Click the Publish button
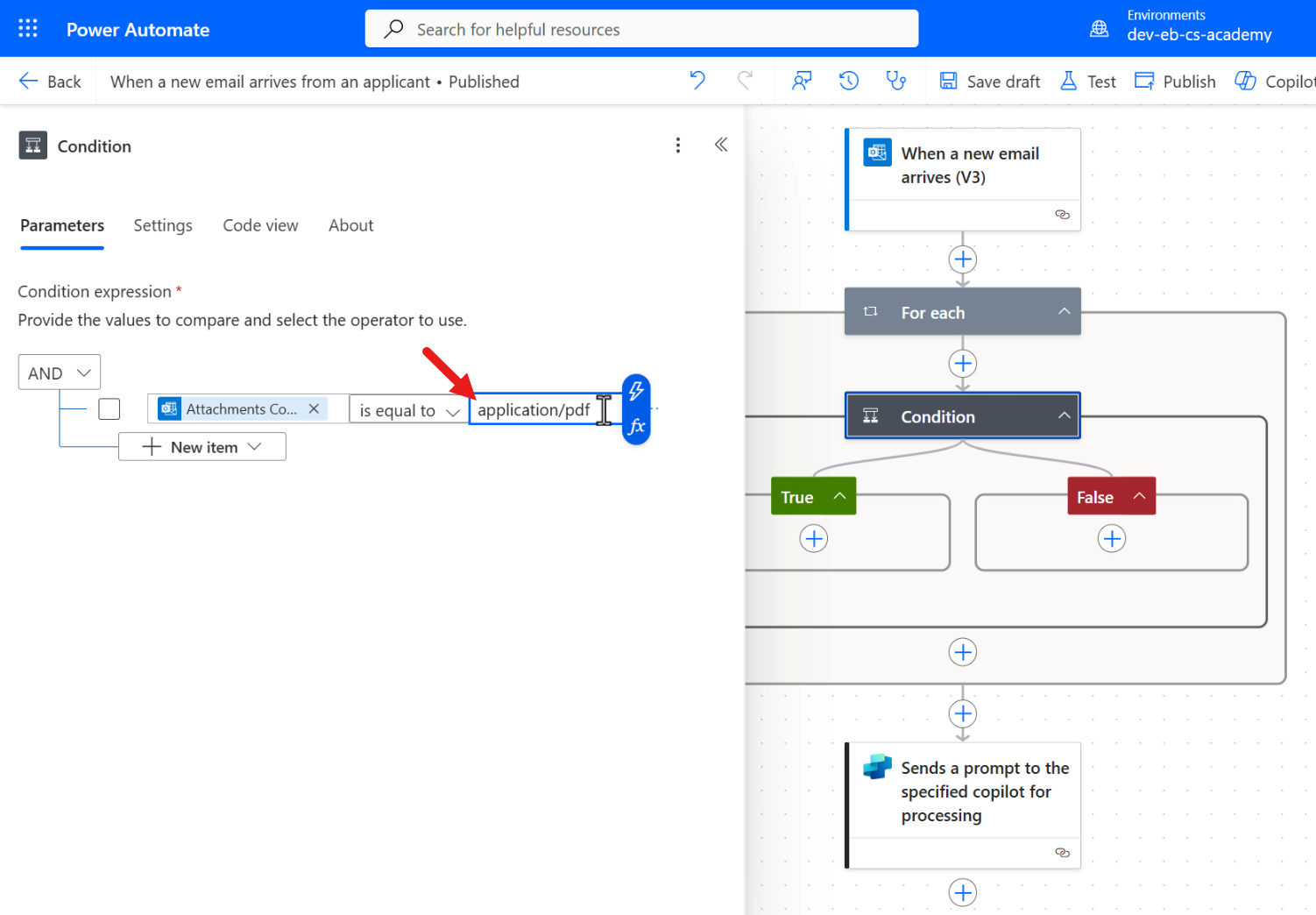The image size is (1316, 915). pyautogui.click(x=1175, y=82)
